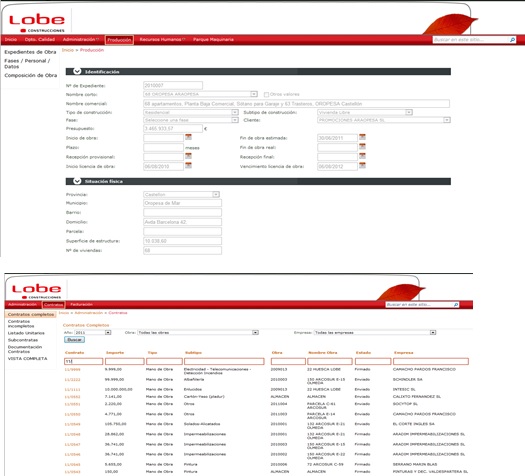The image size is (525, 476).
Task: Open Contratos incompletos sidebar item
Action: [21, 324]
